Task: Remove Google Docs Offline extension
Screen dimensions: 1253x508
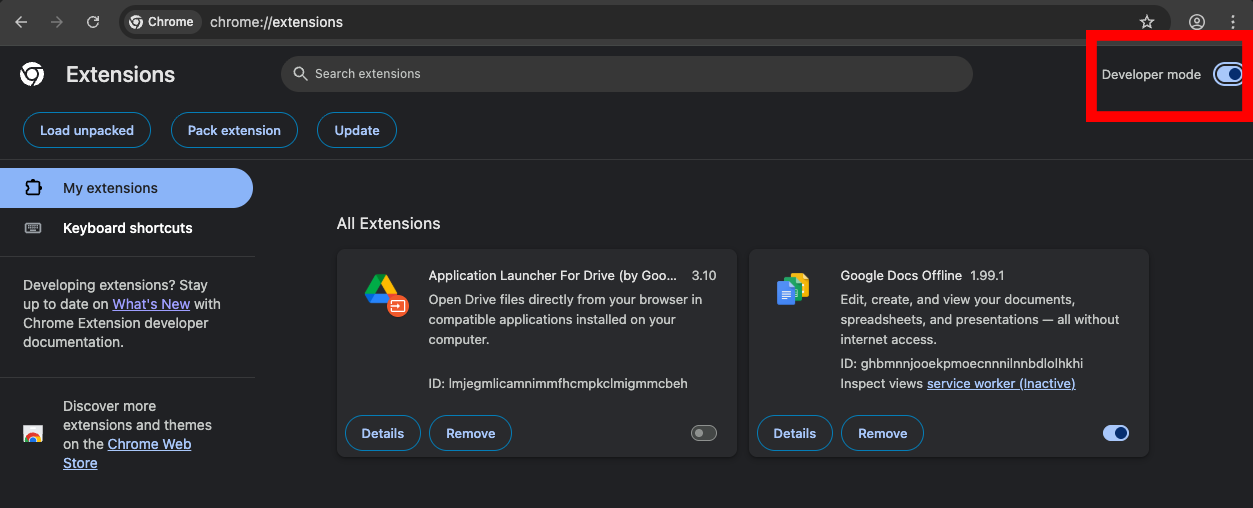Action: 883,433
